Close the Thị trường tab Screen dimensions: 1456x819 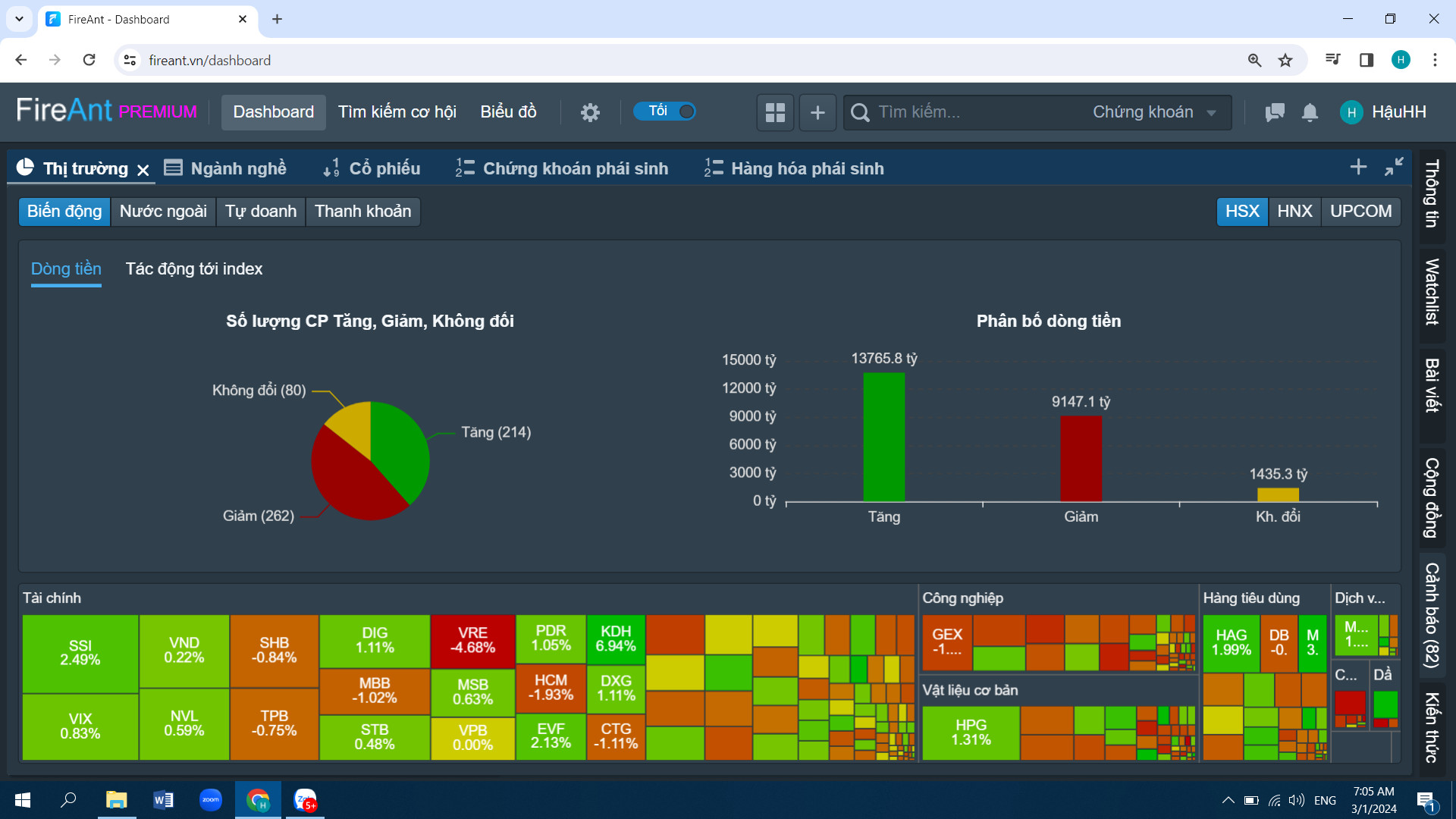point(143,170)
